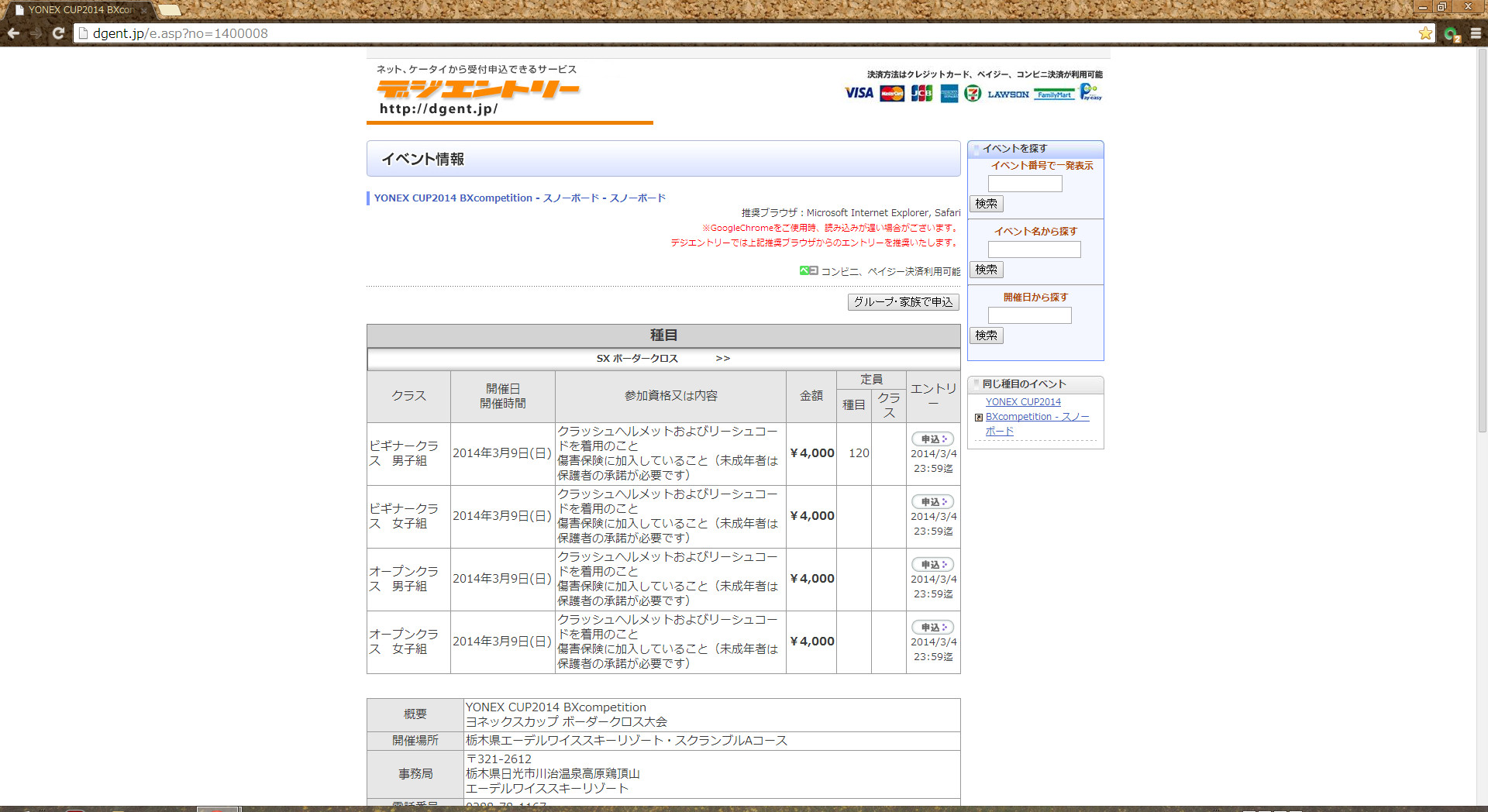
Task: Click the event number search input field
Action: click(x=1025, y=184)
